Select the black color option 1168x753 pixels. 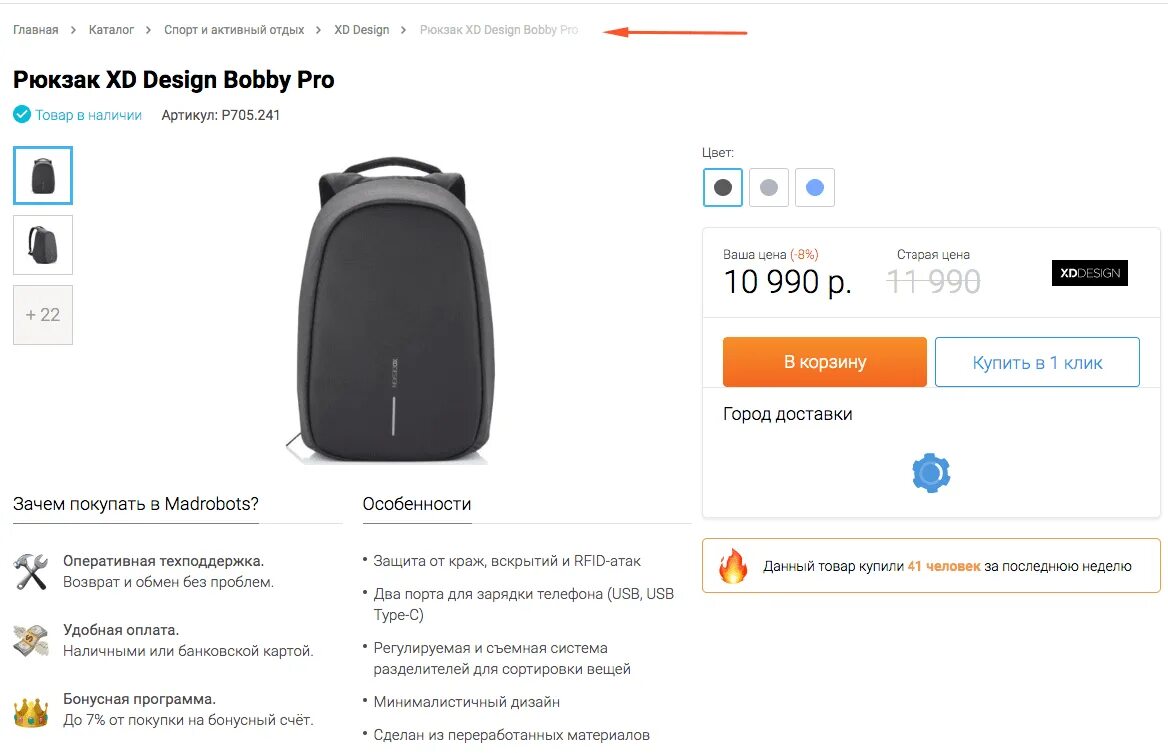(723, 187)
